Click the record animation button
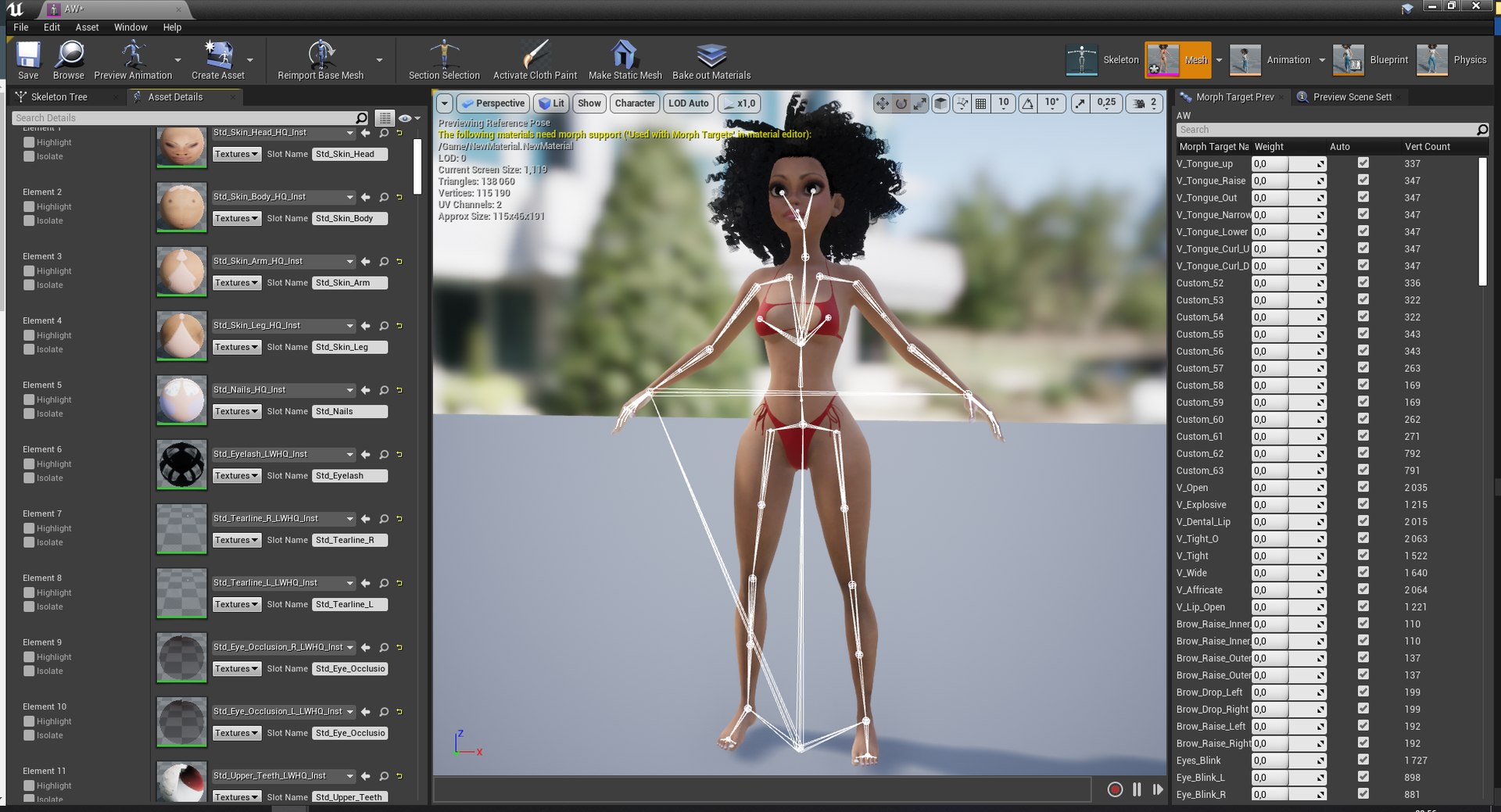1501x812 pixels. pos(1115,789)
